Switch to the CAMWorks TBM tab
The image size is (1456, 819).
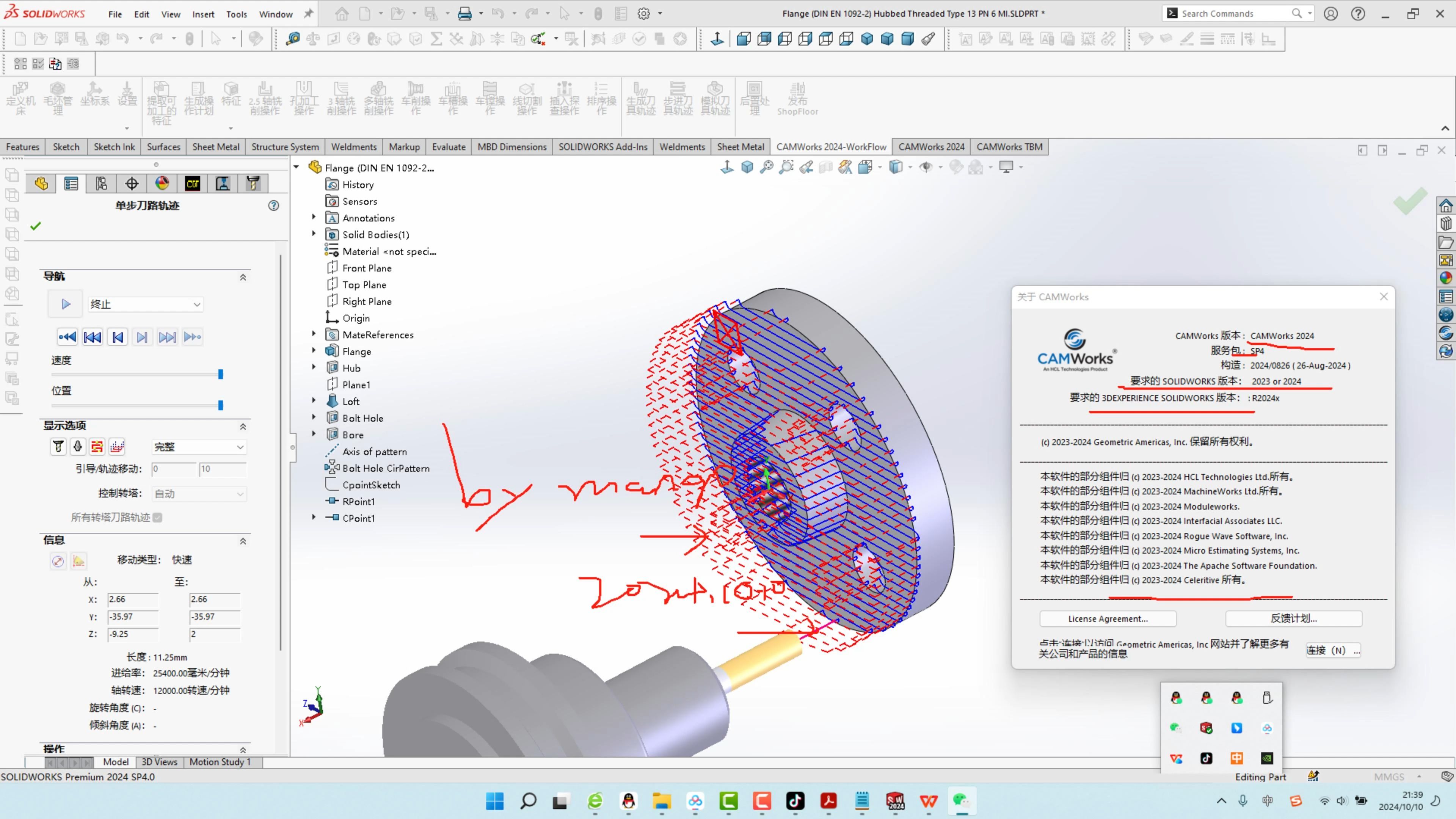1009,147
